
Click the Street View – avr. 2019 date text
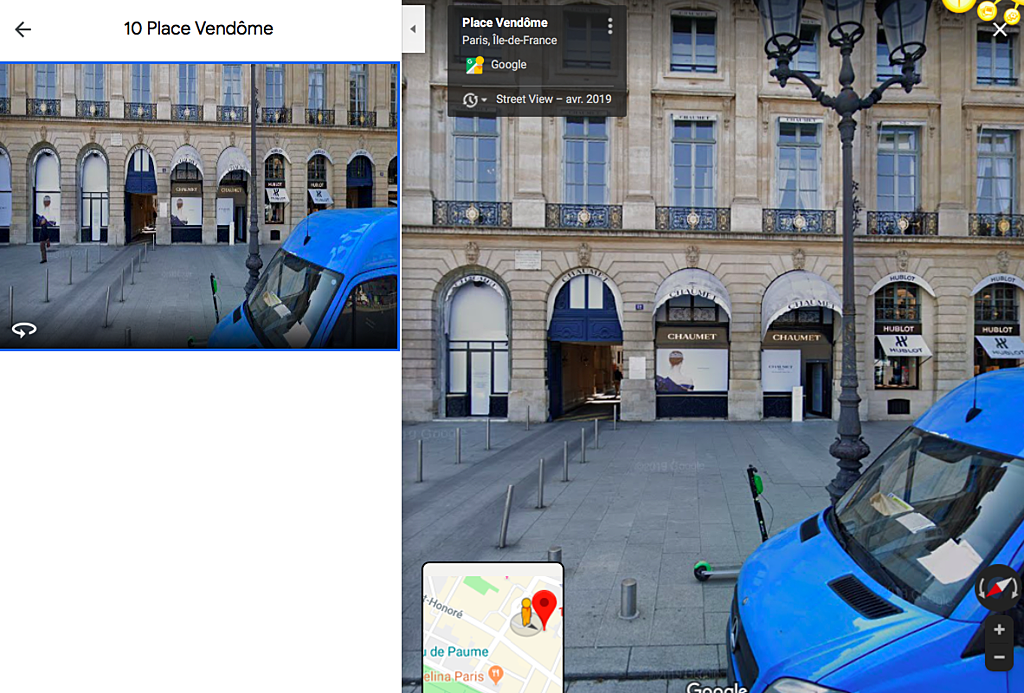(554, 99)
